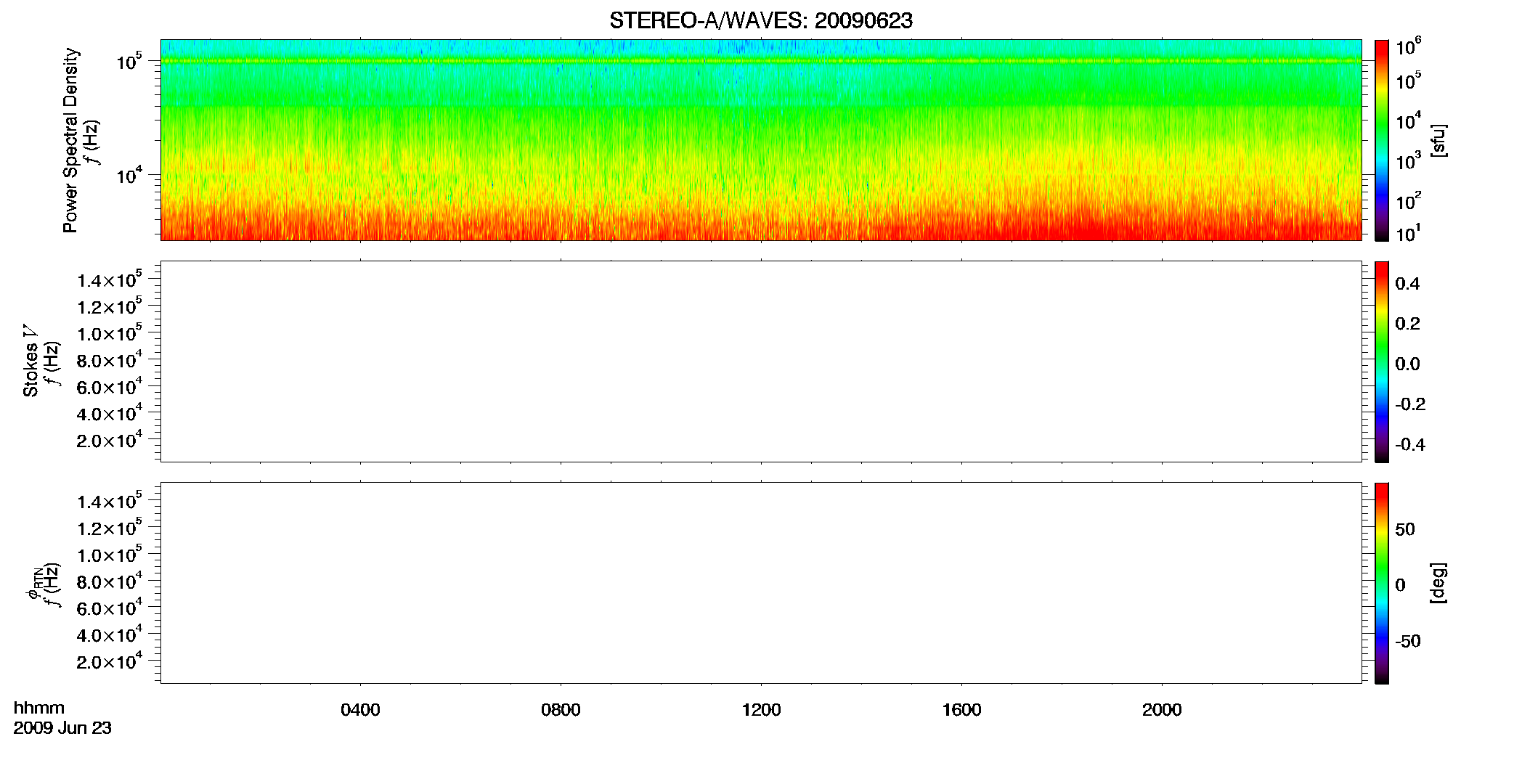Click the 0.4 label on Stokes color bar
Image resolution: width=1522 pixels, height=784 pixels.
[x=1407, y=284]
